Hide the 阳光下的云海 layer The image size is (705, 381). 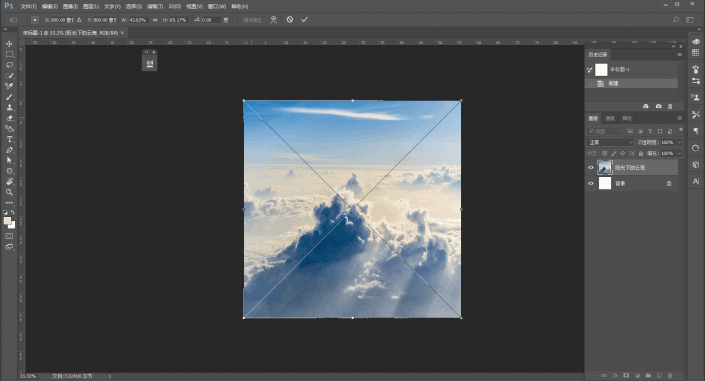click(591, 167)
